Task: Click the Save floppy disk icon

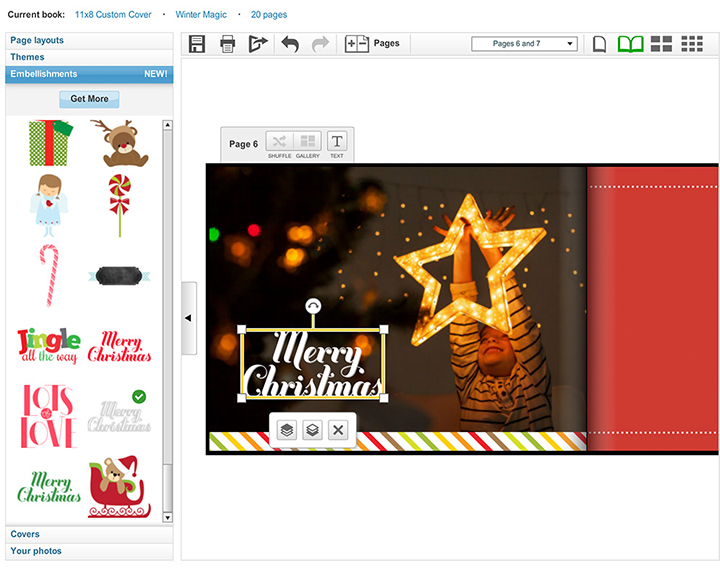Action: pos(197,44)
